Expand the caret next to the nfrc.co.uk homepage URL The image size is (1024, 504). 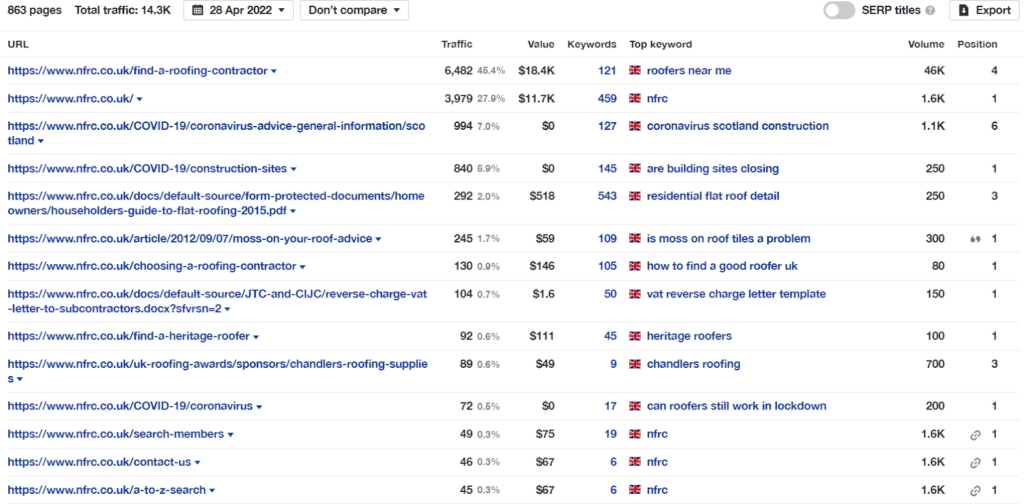(140, 99)
